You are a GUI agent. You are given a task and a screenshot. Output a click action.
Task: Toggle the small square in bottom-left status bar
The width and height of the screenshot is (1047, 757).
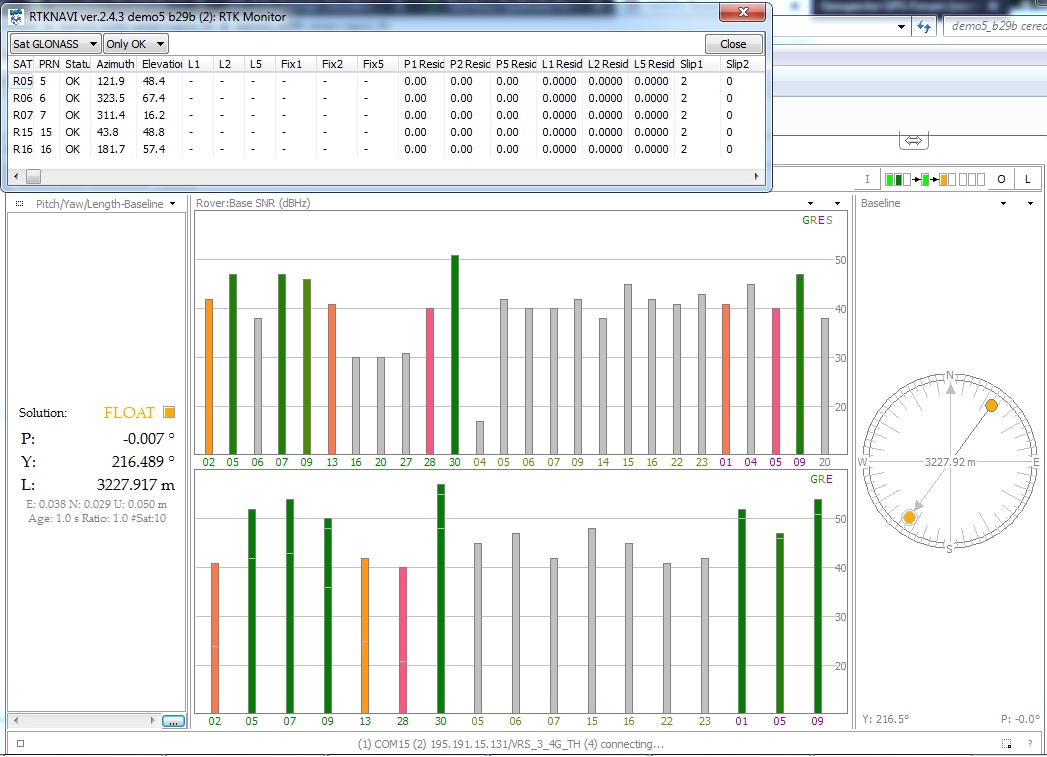pyautogui.click(x=20, y=744)
